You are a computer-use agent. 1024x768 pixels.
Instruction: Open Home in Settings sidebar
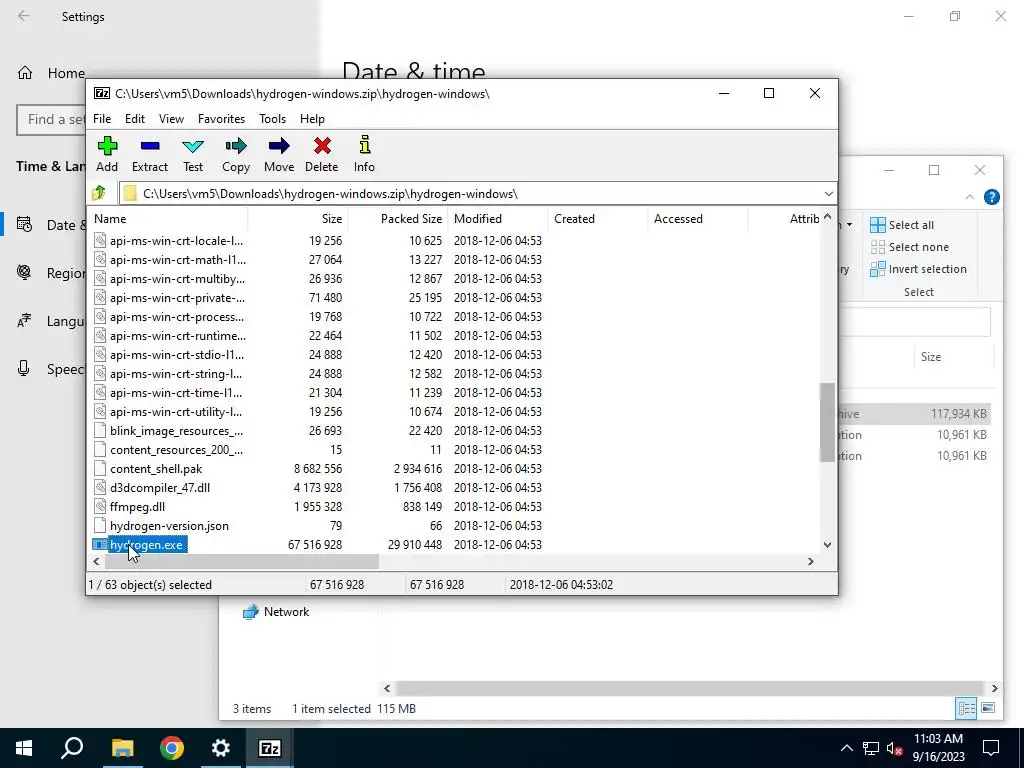pos(51,73)
